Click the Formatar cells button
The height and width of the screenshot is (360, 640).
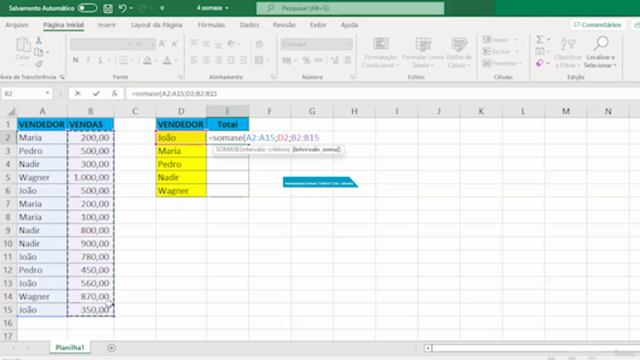click(502, 63)
